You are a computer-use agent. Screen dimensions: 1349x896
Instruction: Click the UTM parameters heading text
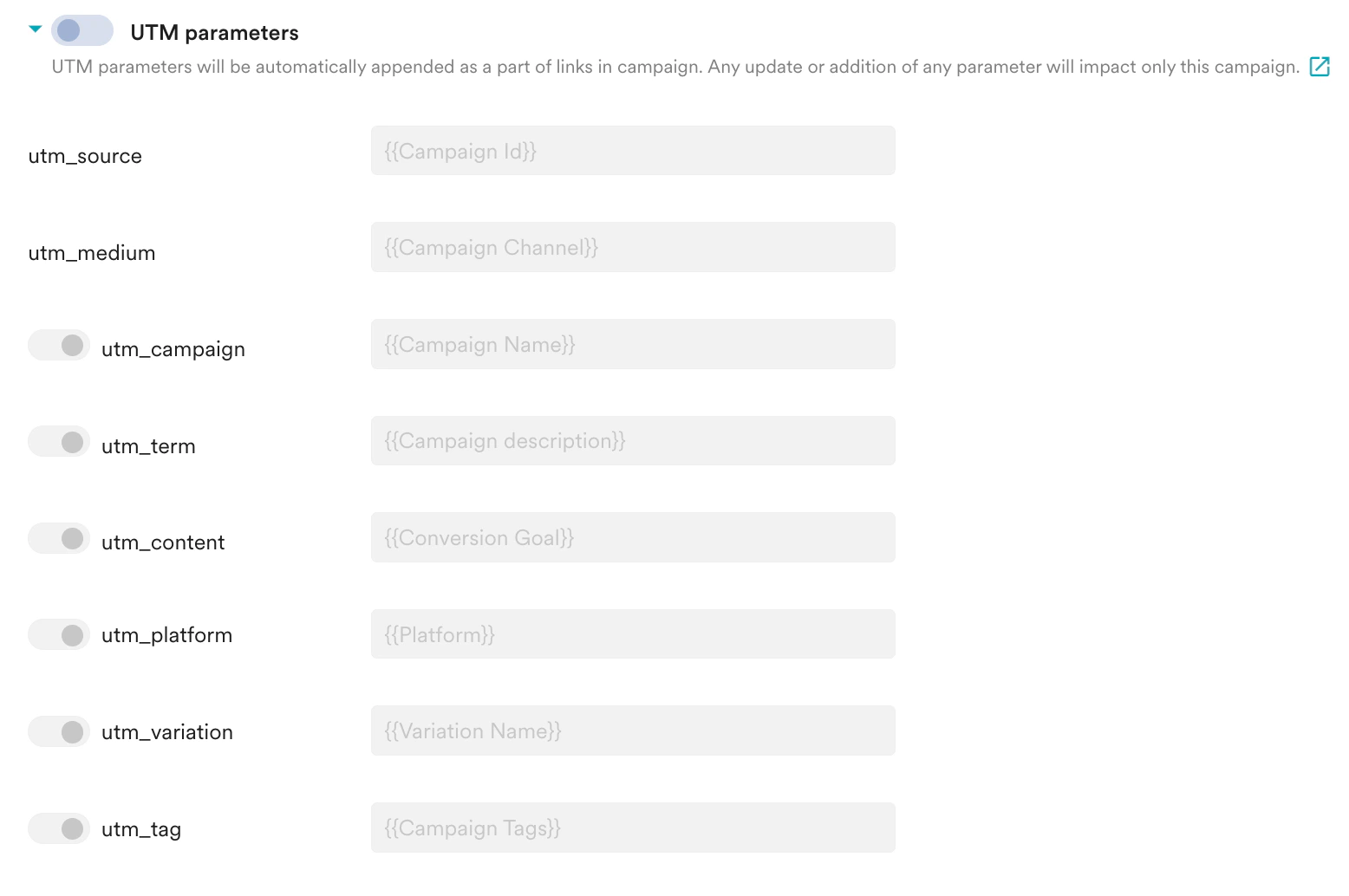[x=213, y=31]
